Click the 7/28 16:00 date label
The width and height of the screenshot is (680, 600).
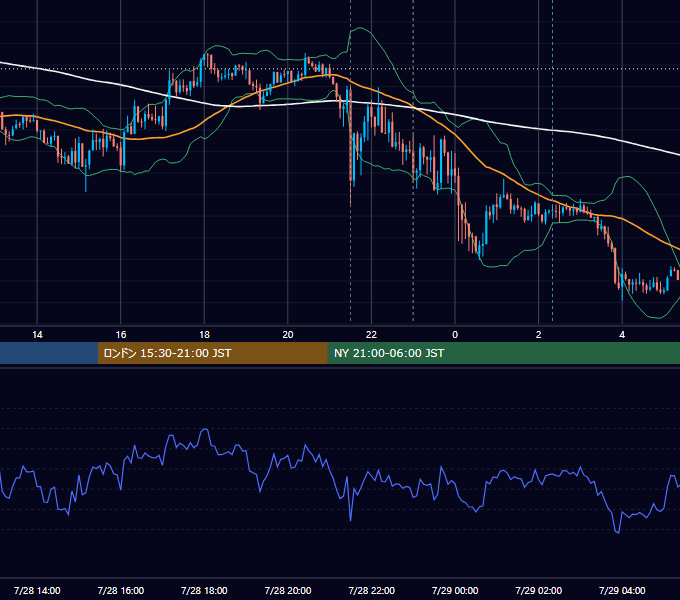pos(121,590)
